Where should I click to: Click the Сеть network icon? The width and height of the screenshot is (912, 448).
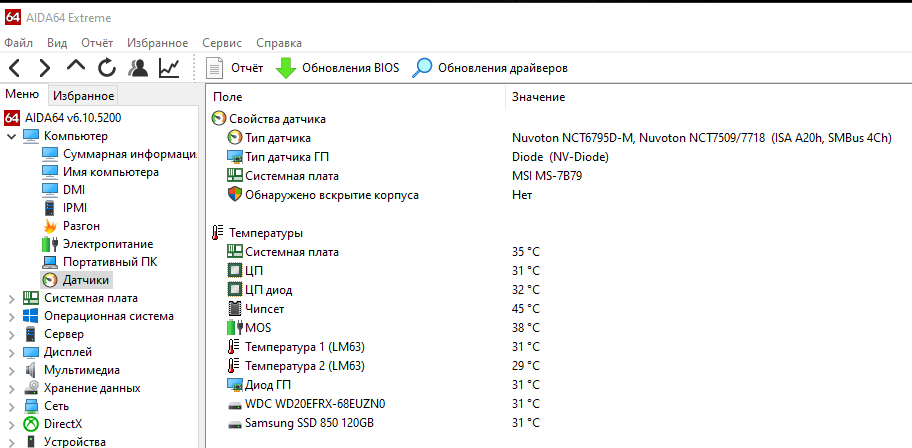tap(31, 406)
